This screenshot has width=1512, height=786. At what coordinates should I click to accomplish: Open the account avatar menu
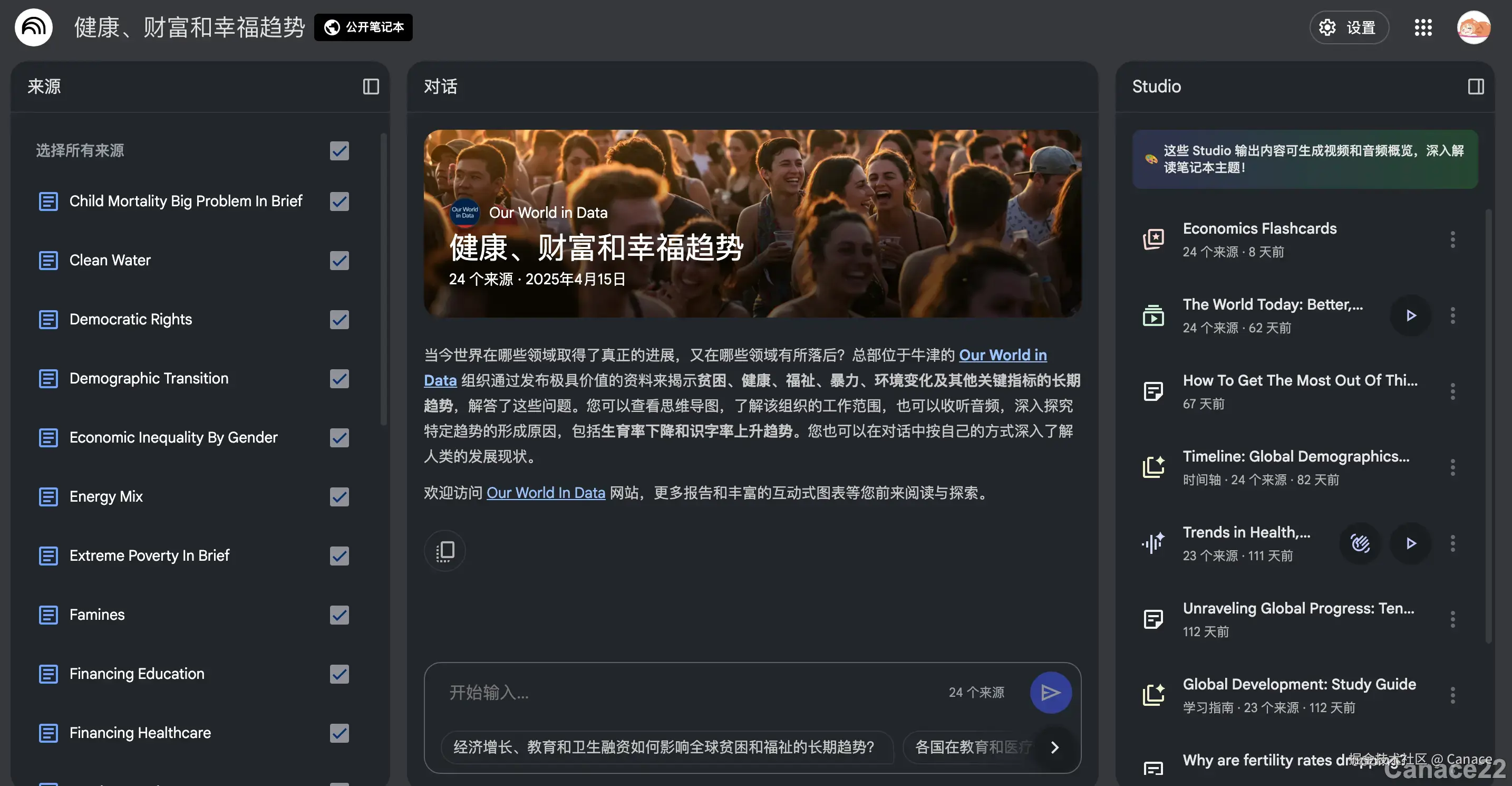coord(1474,27)
